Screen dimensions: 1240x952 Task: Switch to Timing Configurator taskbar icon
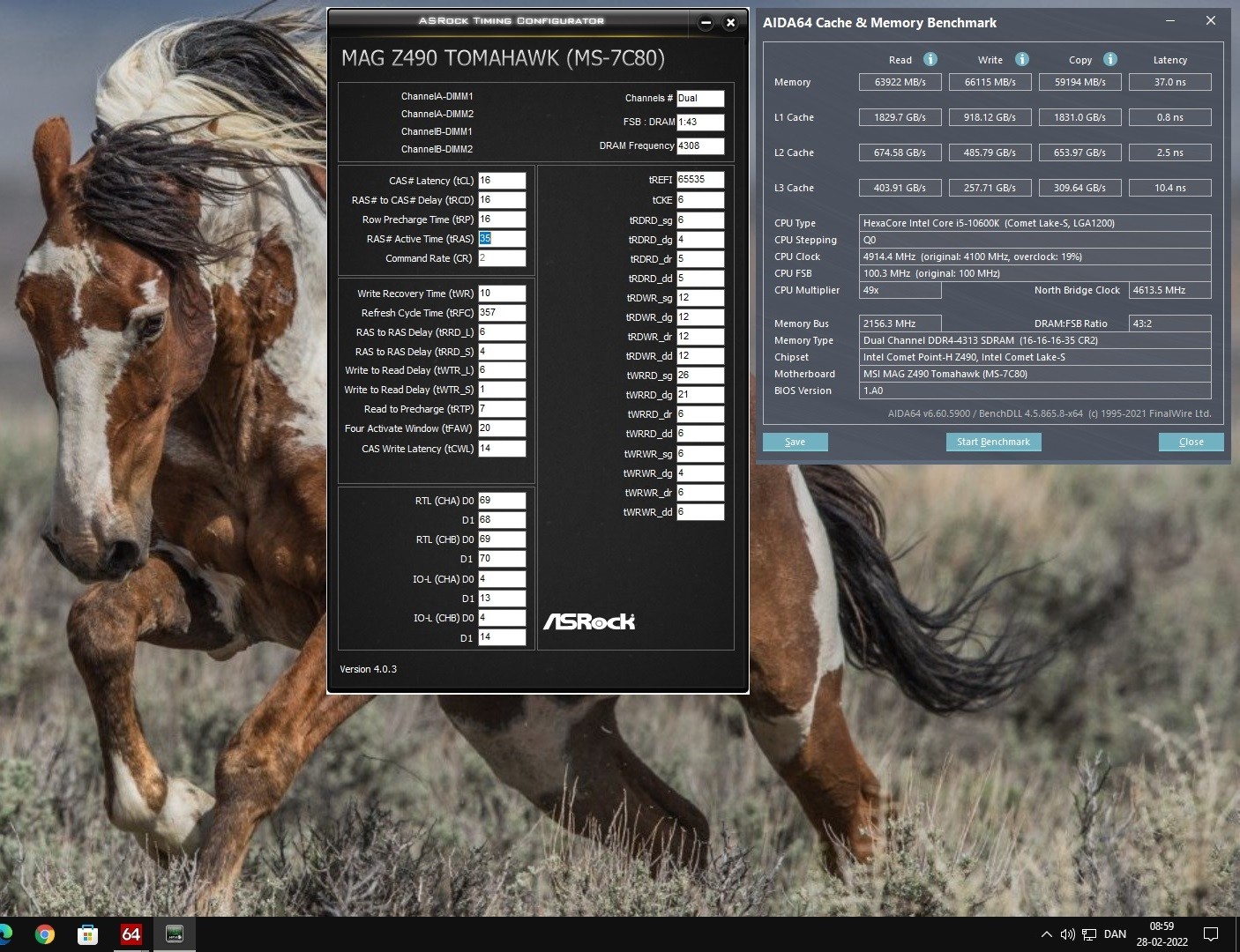[174, 934]
